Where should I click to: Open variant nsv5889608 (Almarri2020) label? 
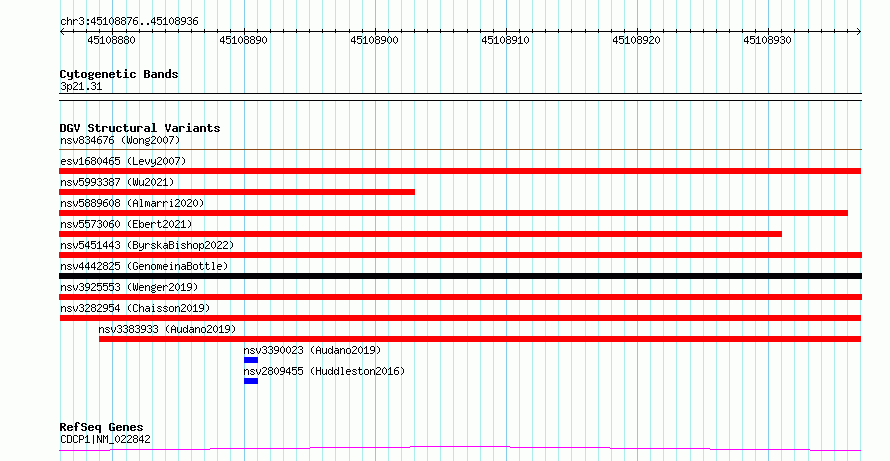[132, 203]
